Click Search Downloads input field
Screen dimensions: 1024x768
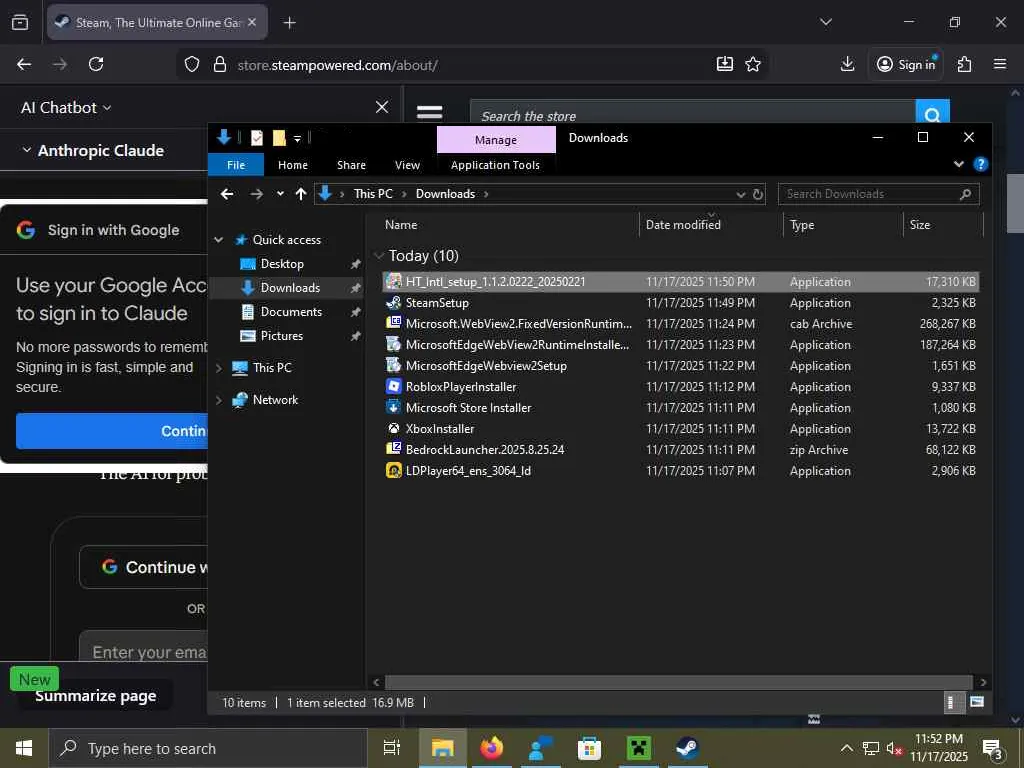tap(878, 194)
